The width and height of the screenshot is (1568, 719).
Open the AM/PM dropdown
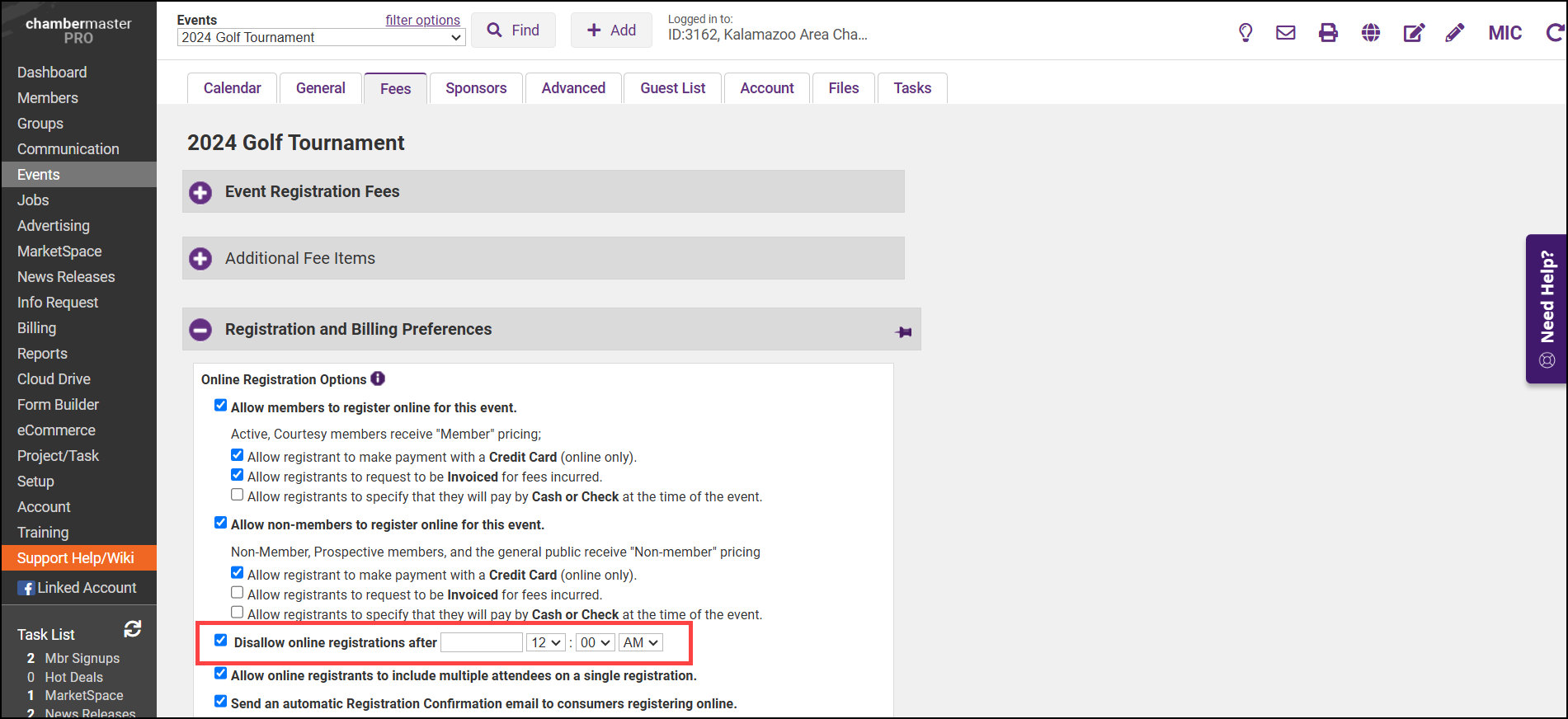(x=641, y=643)
